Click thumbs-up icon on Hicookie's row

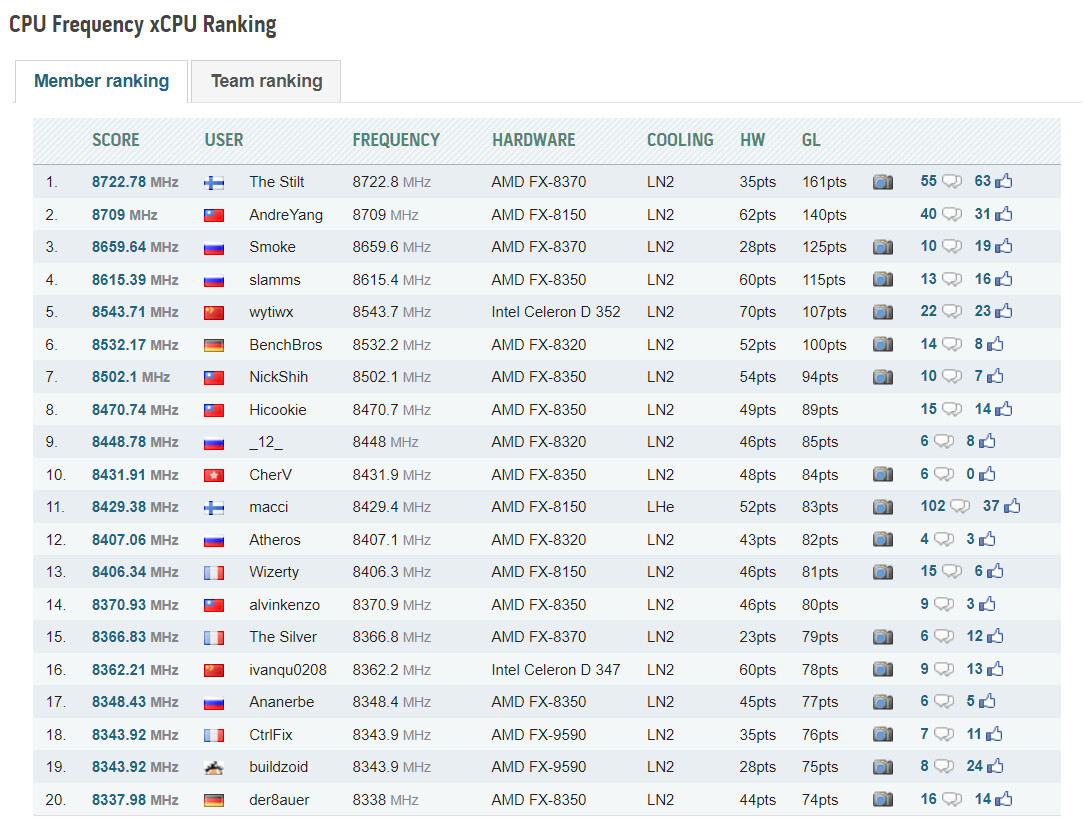1003,409
